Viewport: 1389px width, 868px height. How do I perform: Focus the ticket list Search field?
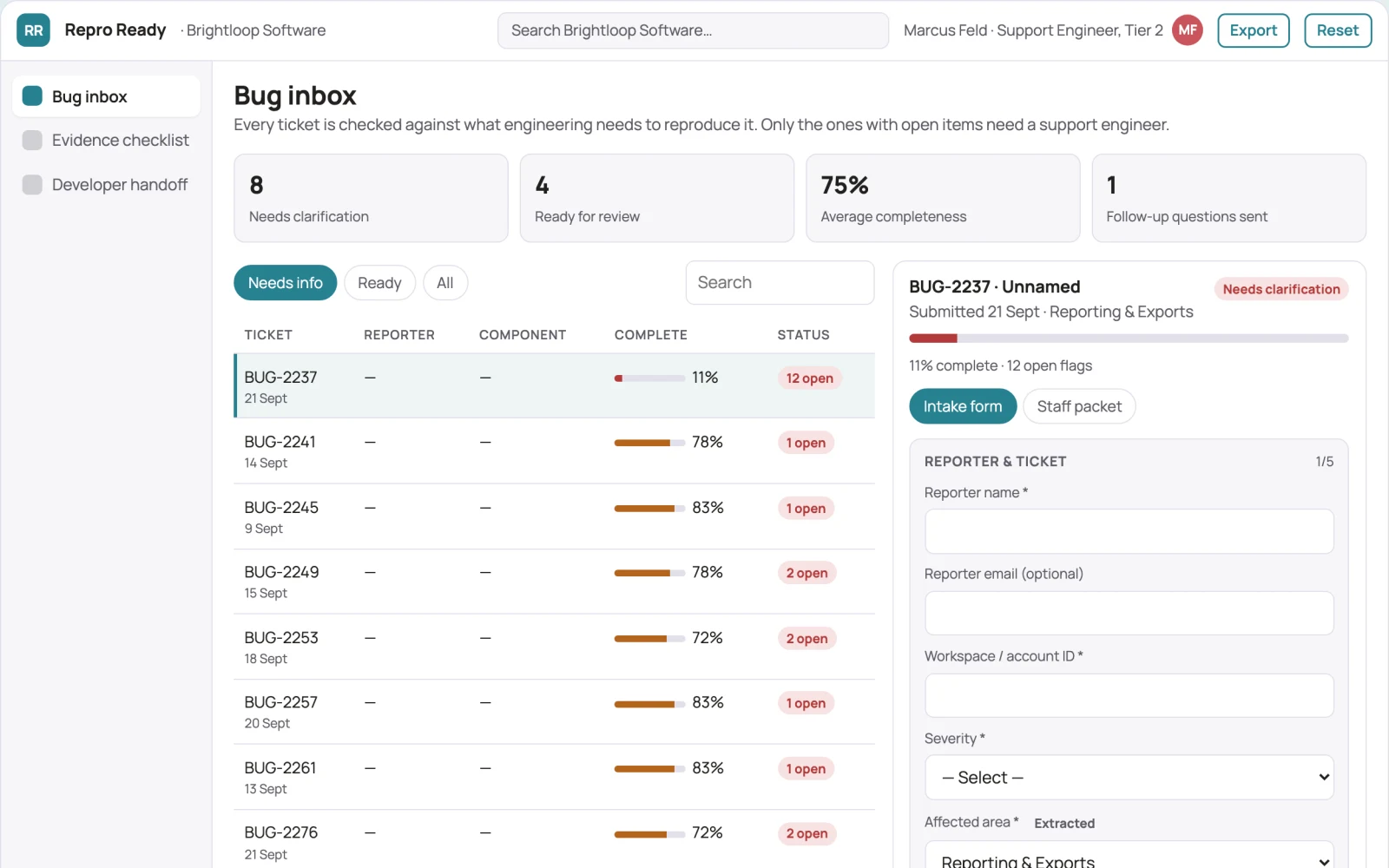[x=780, y=283]
